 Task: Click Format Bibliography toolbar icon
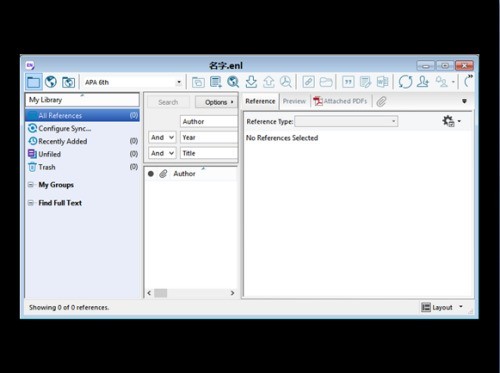tap(366, 82)
